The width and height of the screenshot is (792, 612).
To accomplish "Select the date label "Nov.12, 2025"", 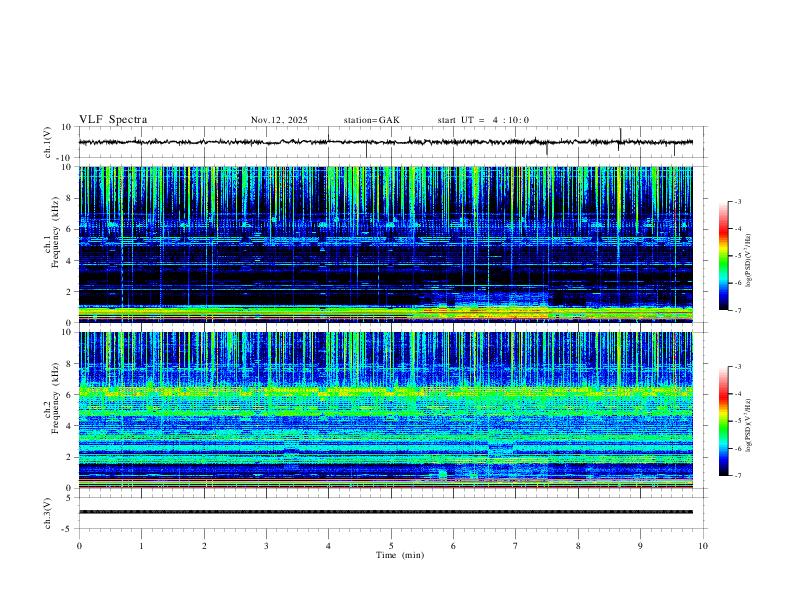I will coord(279,120).
